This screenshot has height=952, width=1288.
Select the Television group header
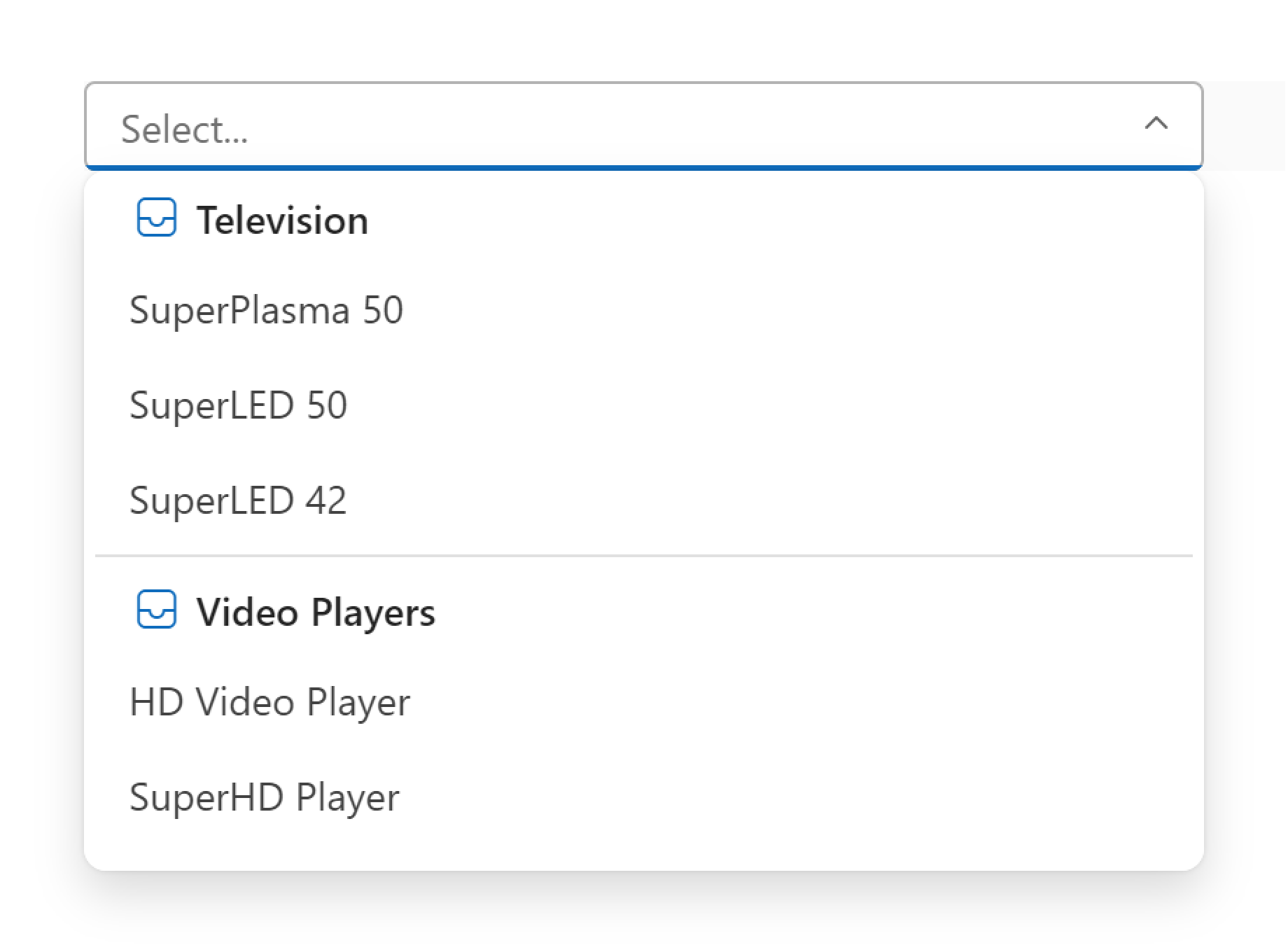(x=281, y=220)
